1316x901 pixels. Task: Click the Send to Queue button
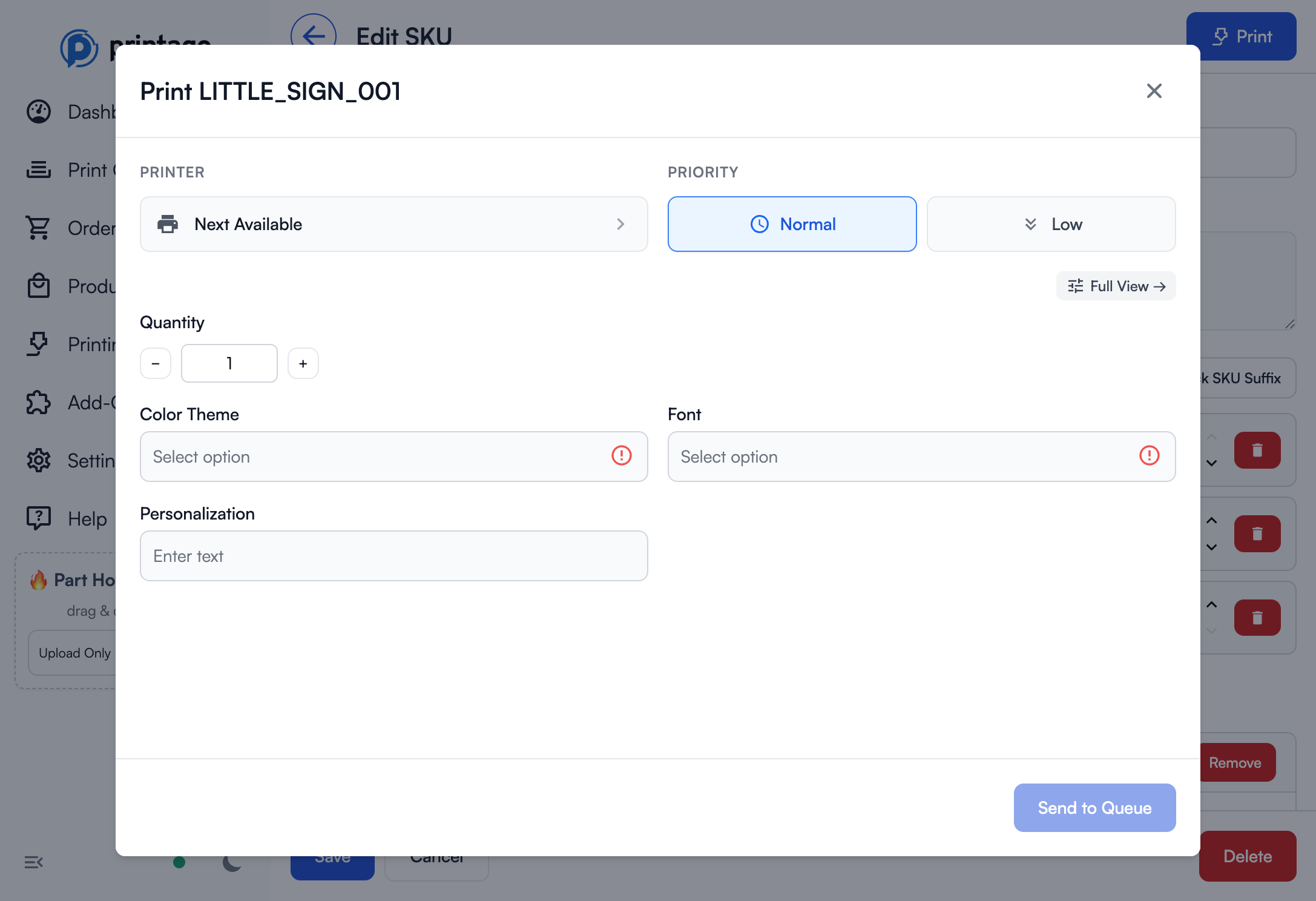[1094, 808]
